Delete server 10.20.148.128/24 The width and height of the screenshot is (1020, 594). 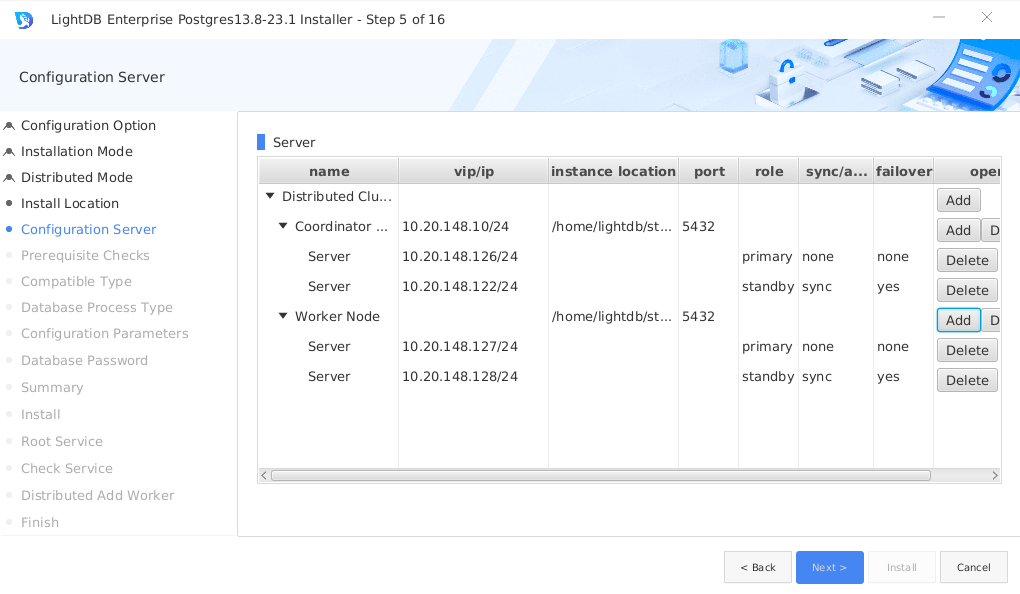[x=967, y=380]
